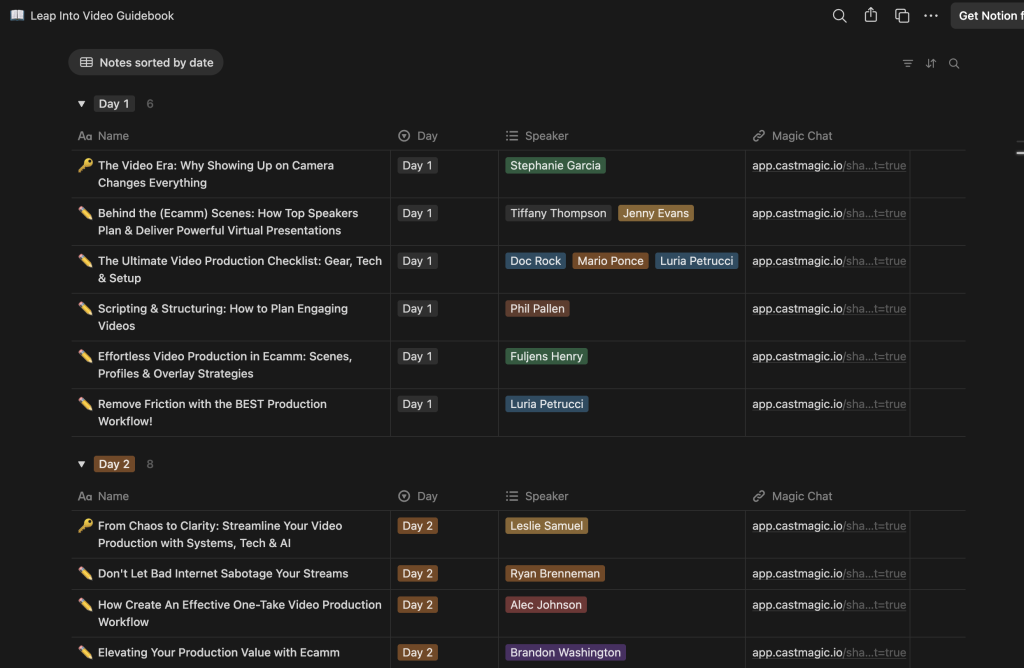
Task: Open Speaker column header in Day 2 table
Action: point(537,496)
